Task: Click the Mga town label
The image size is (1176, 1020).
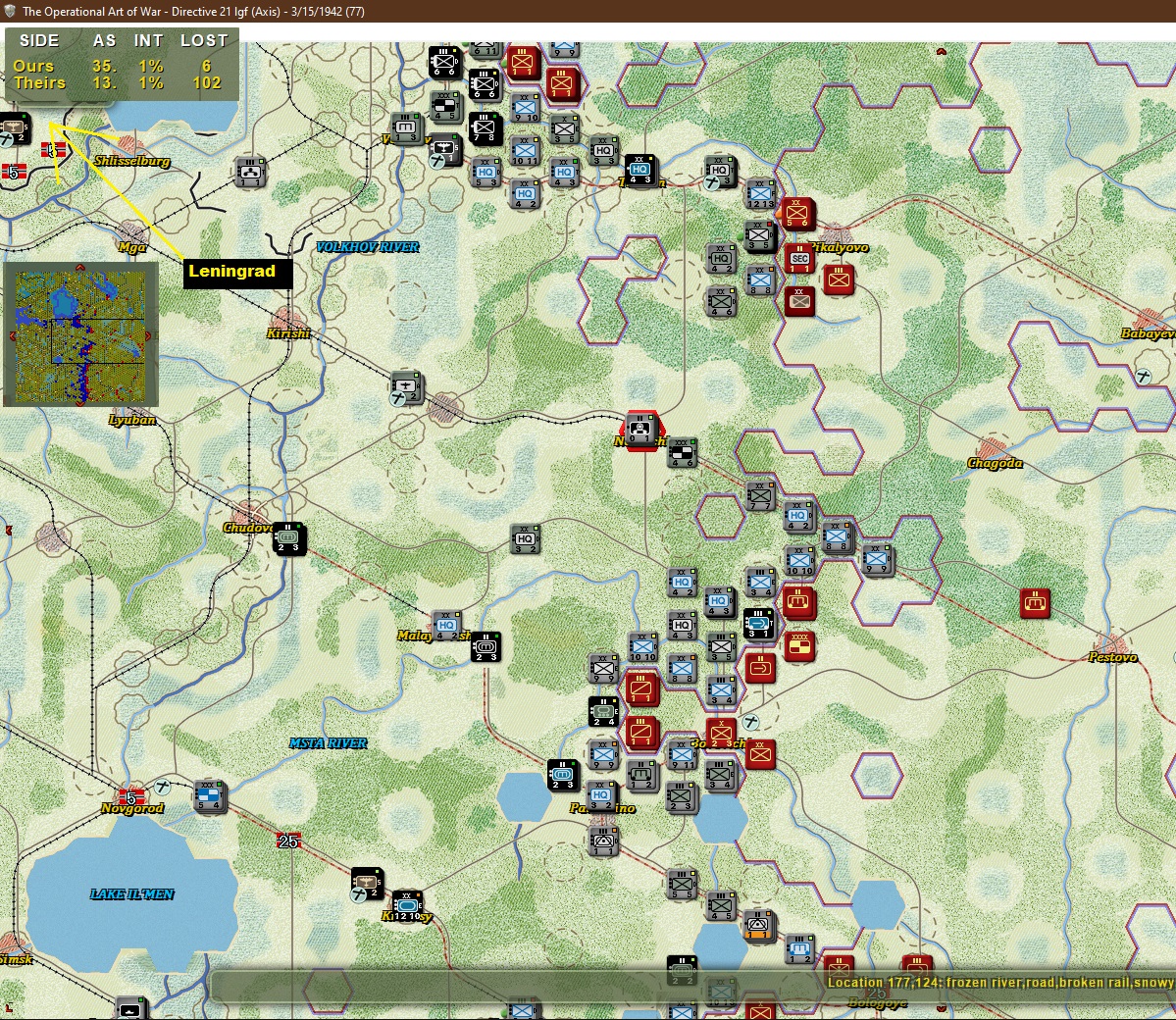Action: pos(132,247)
